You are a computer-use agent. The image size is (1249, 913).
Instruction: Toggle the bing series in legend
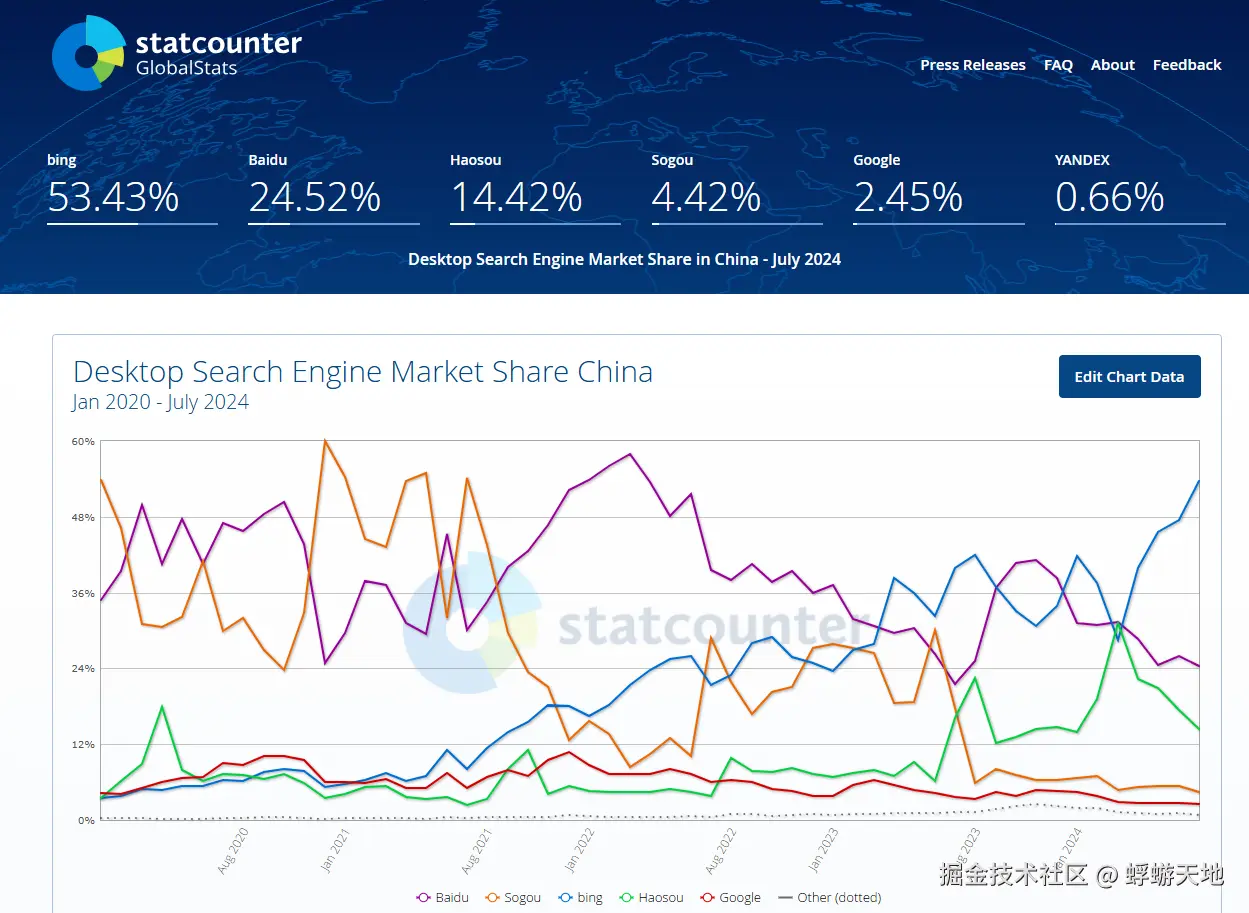(x=581, y=897)
